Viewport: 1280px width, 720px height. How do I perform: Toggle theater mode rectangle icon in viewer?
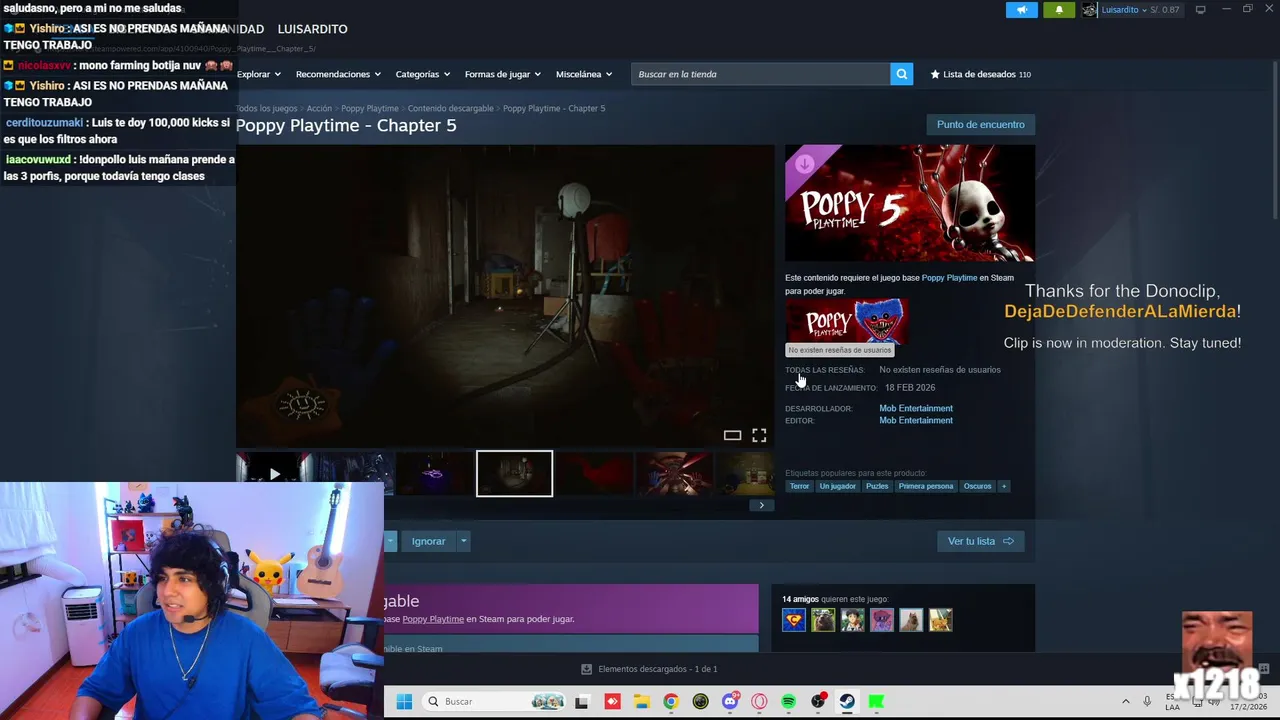(732, 435)
